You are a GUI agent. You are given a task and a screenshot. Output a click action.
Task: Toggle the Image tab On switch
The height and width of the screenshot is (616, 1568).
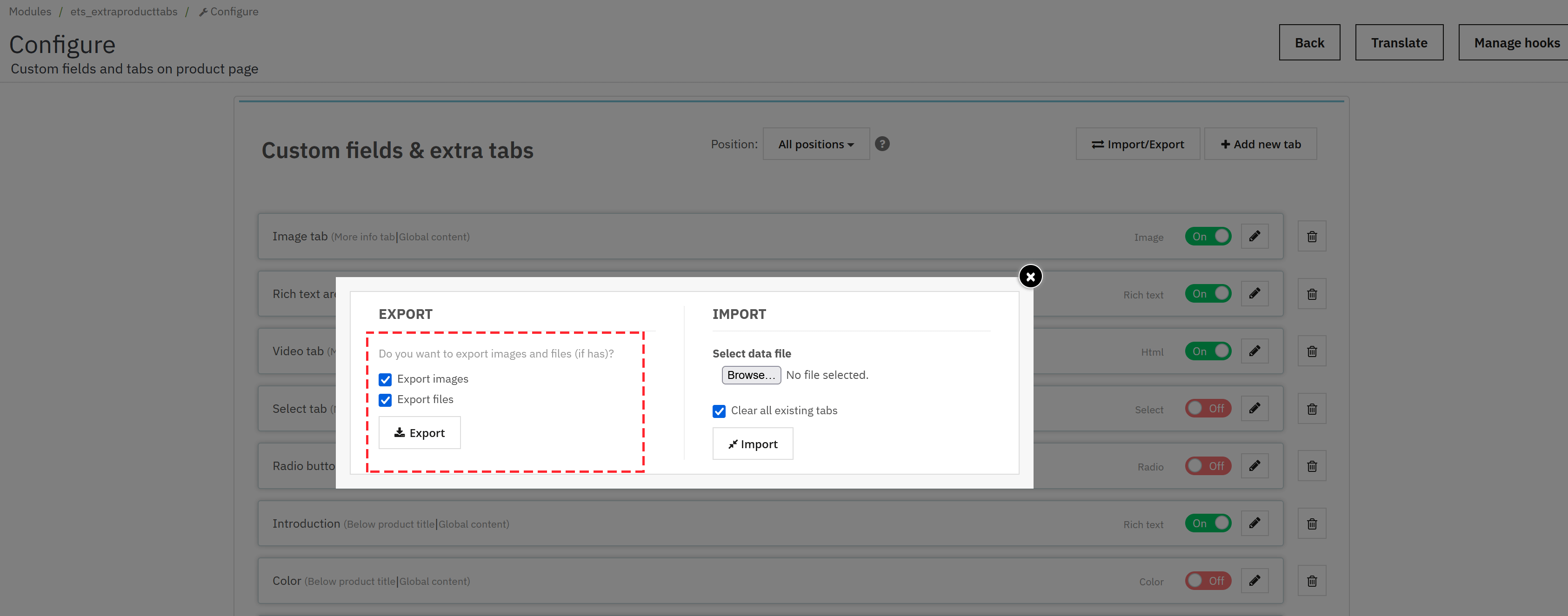pyautogui.click(x=1208, y=237)
